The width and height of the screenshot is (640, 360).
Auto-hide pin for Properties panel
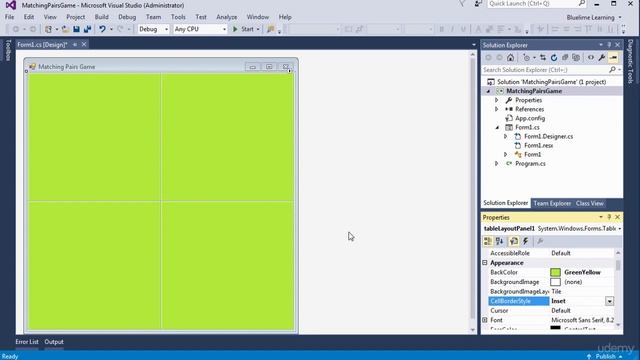(x=609, y=217)
